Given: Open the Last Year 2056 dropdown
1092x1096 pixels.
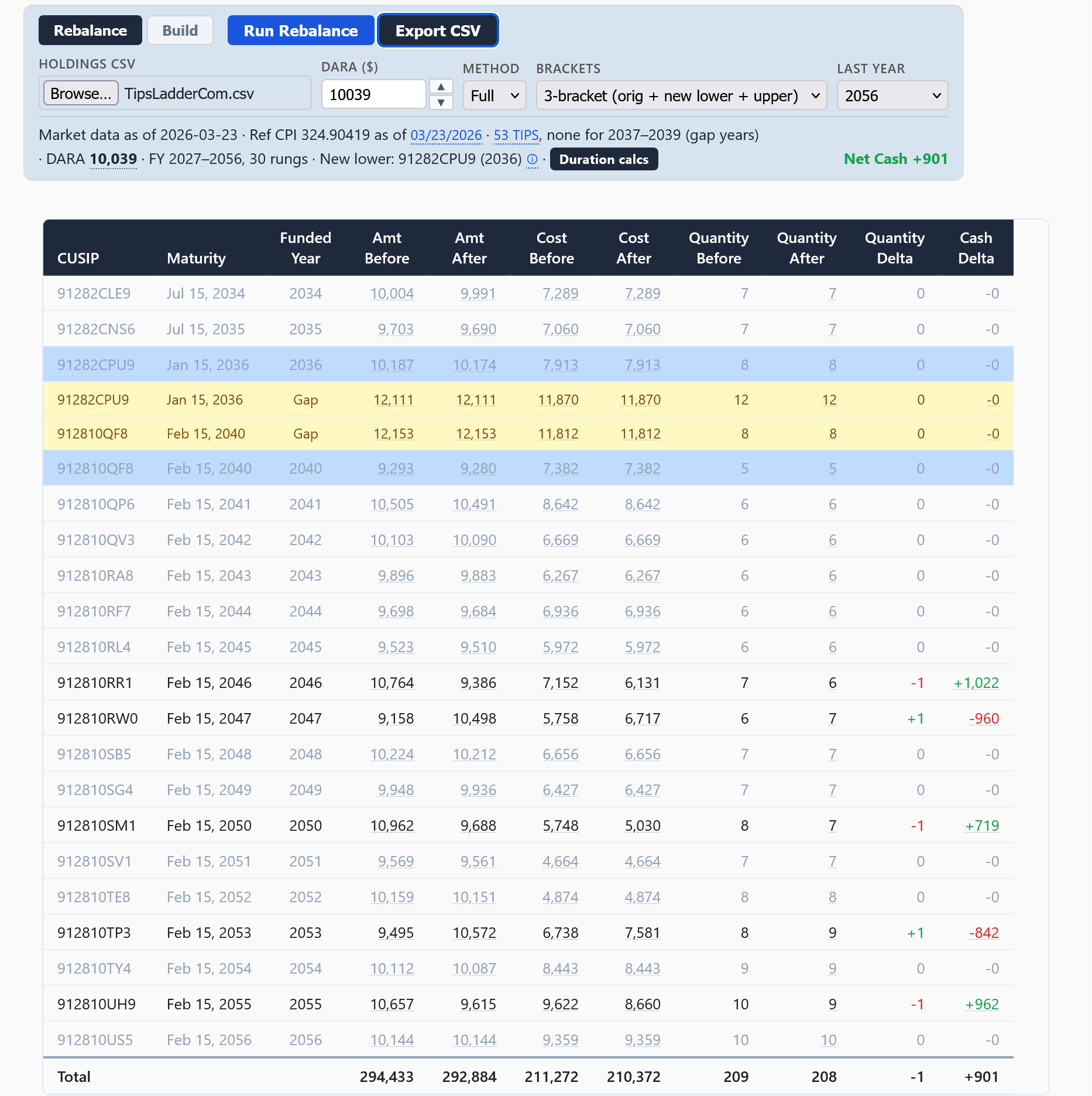Looking at the screenshot, I should tap(892, 95).
